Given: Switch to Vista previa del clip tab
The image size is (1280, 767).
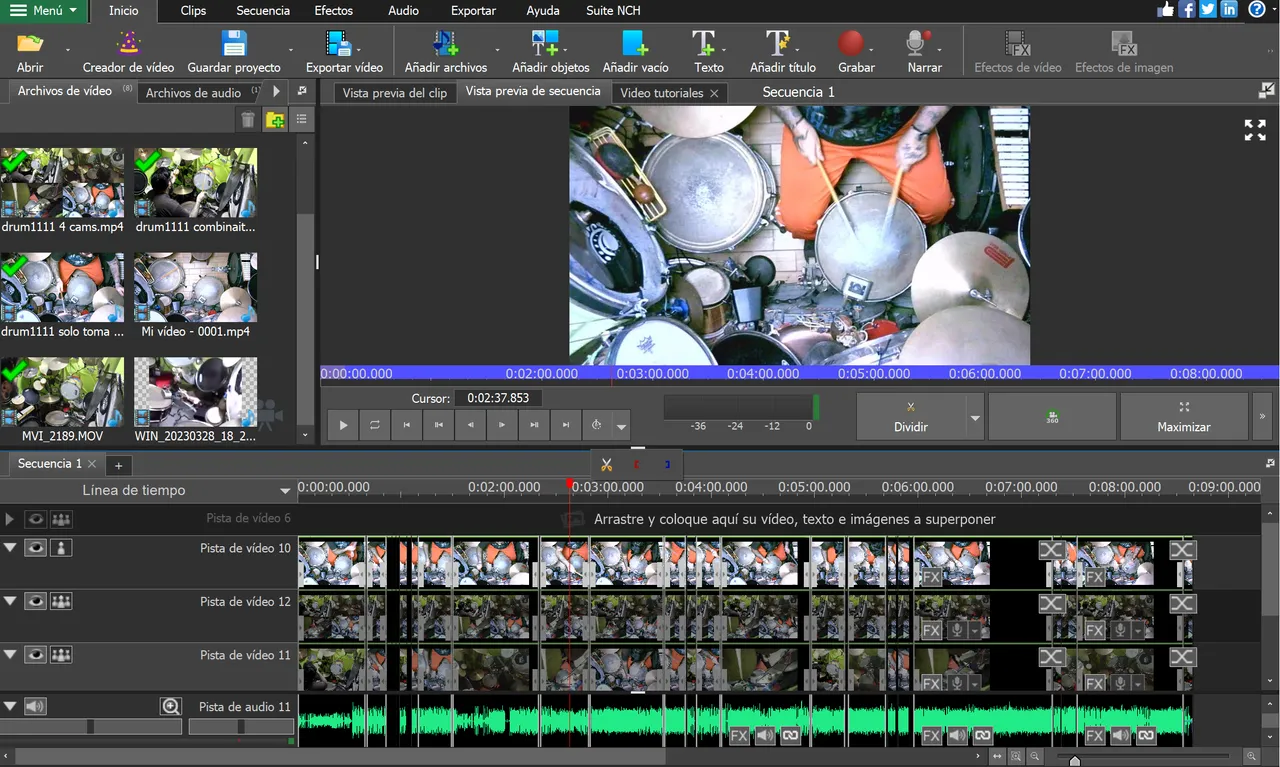Looking at the screenshot, I should coord(395,92).
